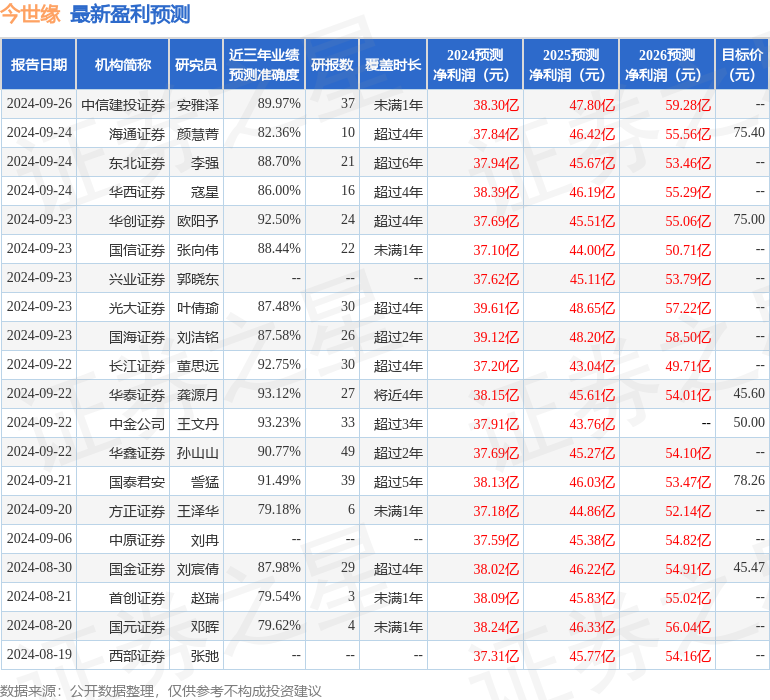Image resolution: width=770 pixels, height=700 pixels.
Task: Click the 今世缘 stock name title
Action: [30, 14]
